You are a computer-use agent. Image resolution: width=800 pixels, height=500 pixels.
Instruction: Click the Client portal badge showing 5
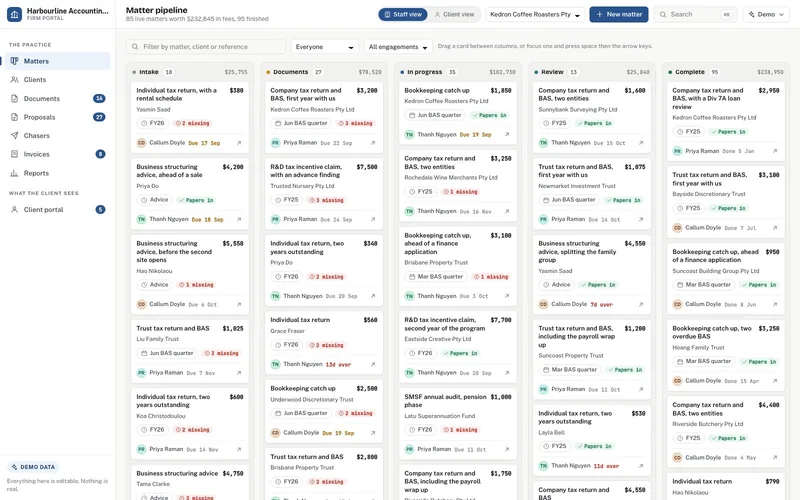click(101, 210)
